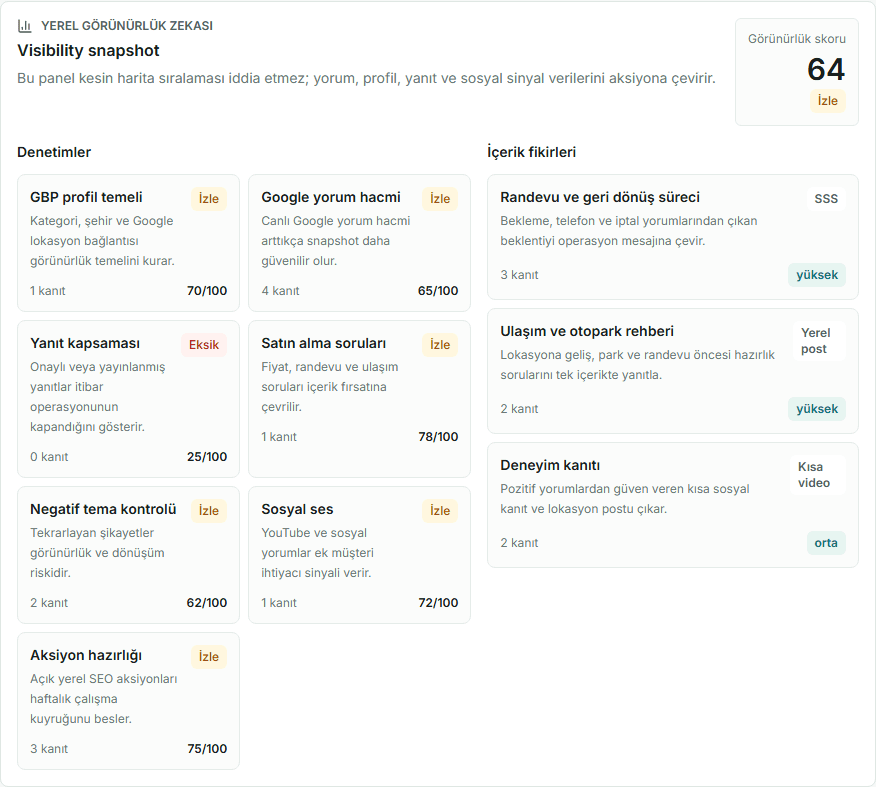Open the Deneyim kanıtı idea title
Image resolution: width=876 pixels, height=787 pixels.
pos(550,465)
